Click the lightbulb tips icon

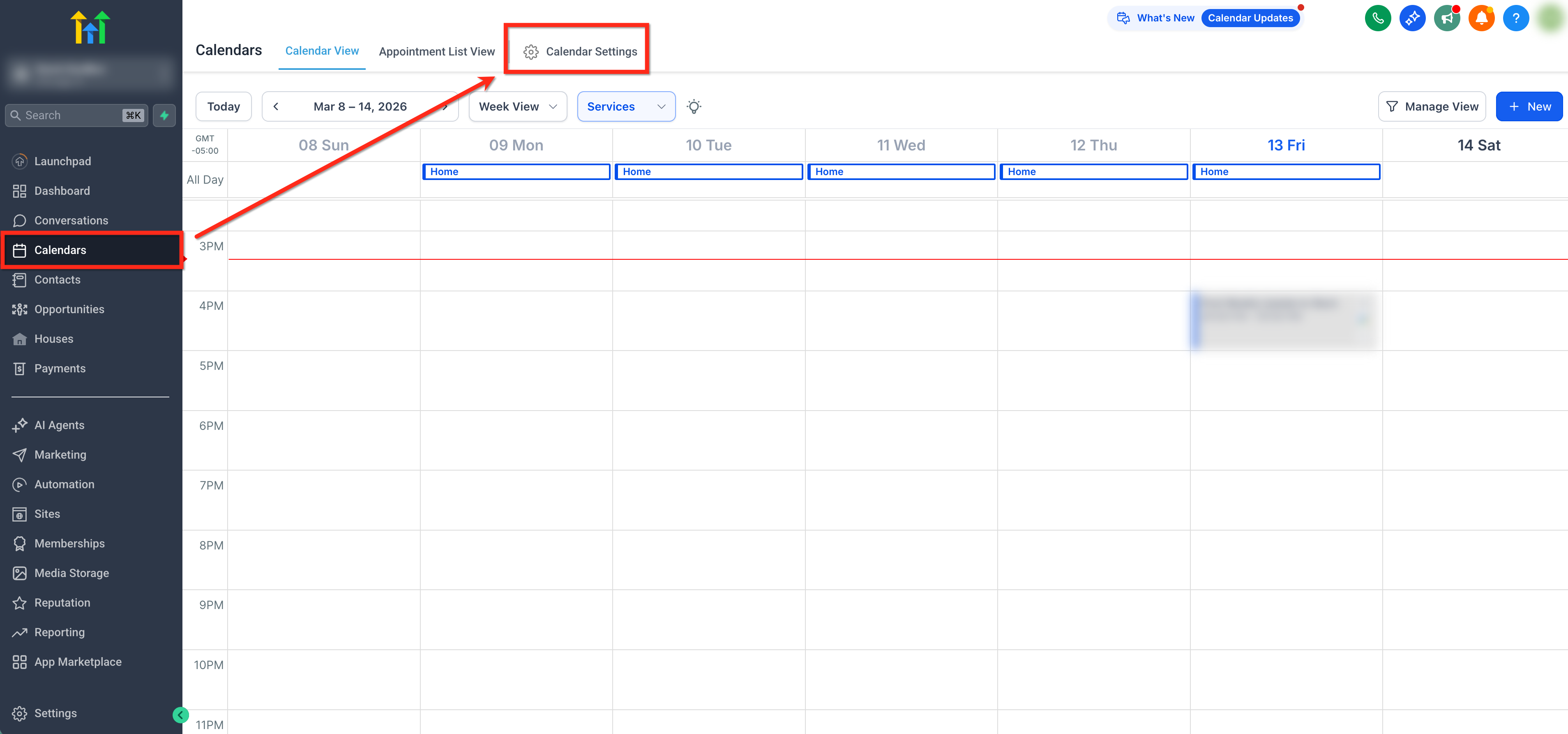[x=694, y=106]
